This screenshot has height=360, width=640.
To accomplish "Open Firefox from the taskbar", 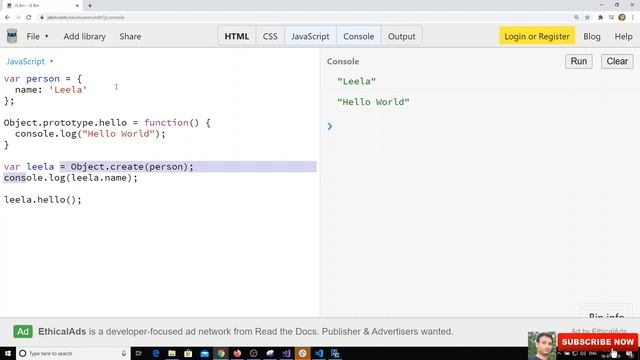I will pos(237,353).
